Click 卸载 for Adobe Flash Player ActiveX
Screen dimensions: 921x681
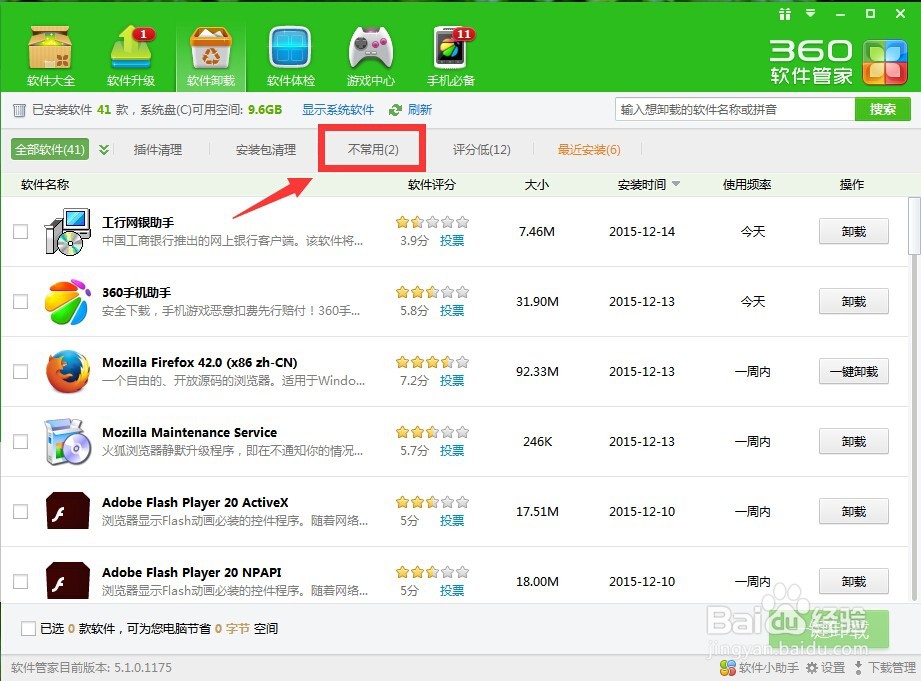tap(853, 511)
